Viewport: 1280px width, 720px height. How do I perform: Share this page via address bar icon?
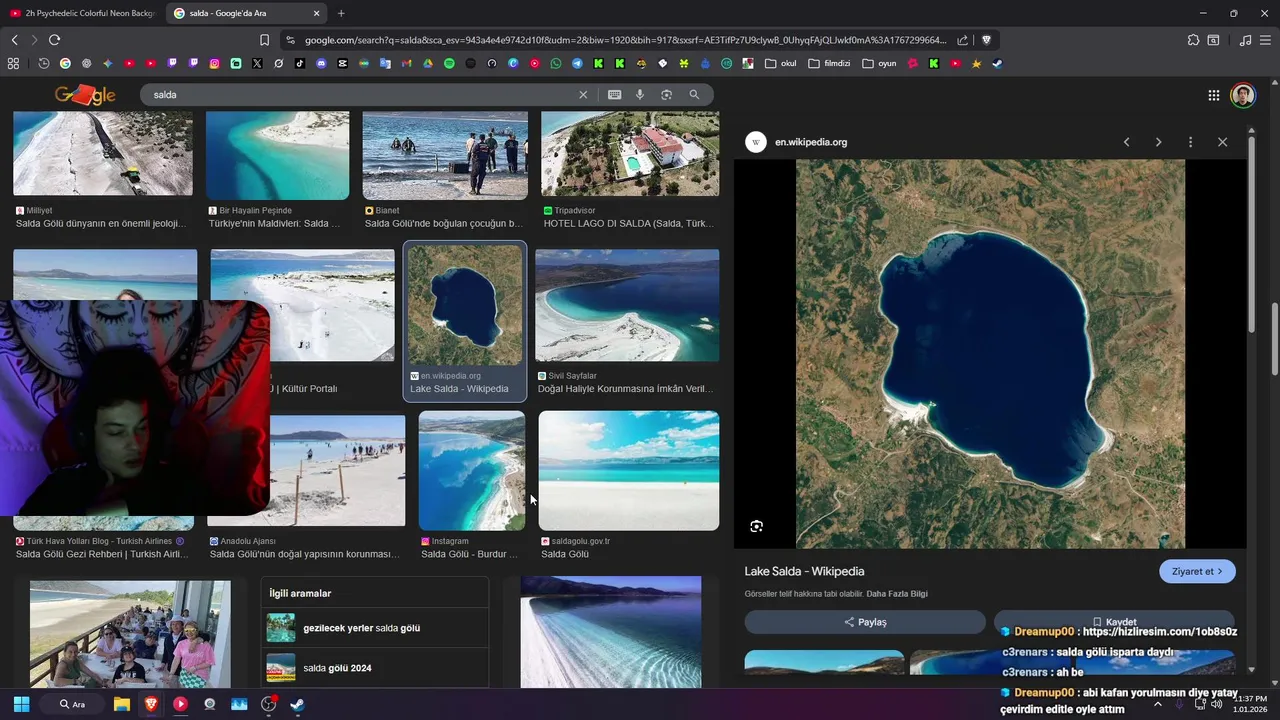[x=962, y=40]
